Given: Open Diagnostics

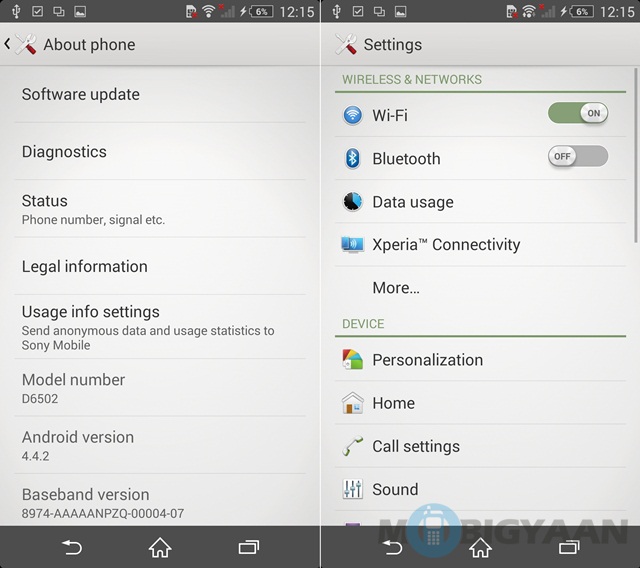Looking at the screenshot, I should 160,151.
